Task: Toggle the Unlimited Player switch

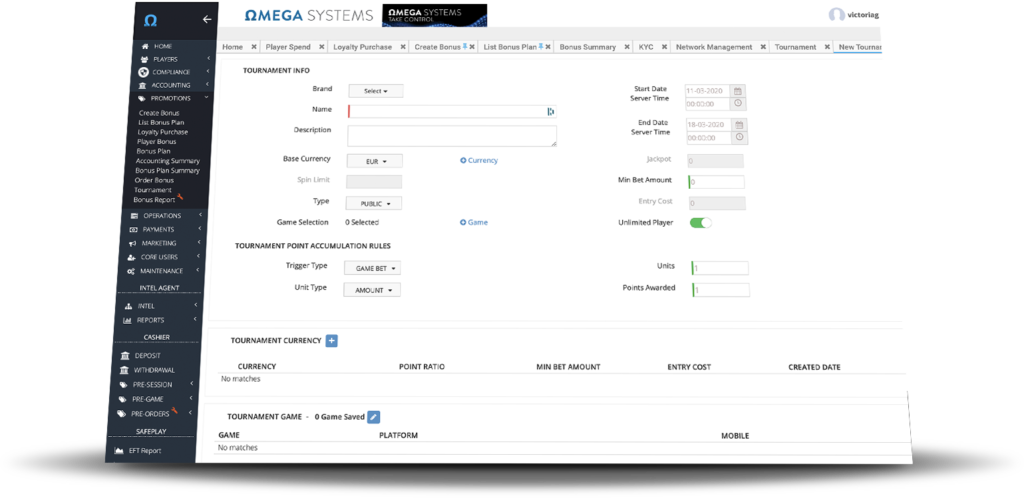Action: pyautogui.click(x=700, y=223)
